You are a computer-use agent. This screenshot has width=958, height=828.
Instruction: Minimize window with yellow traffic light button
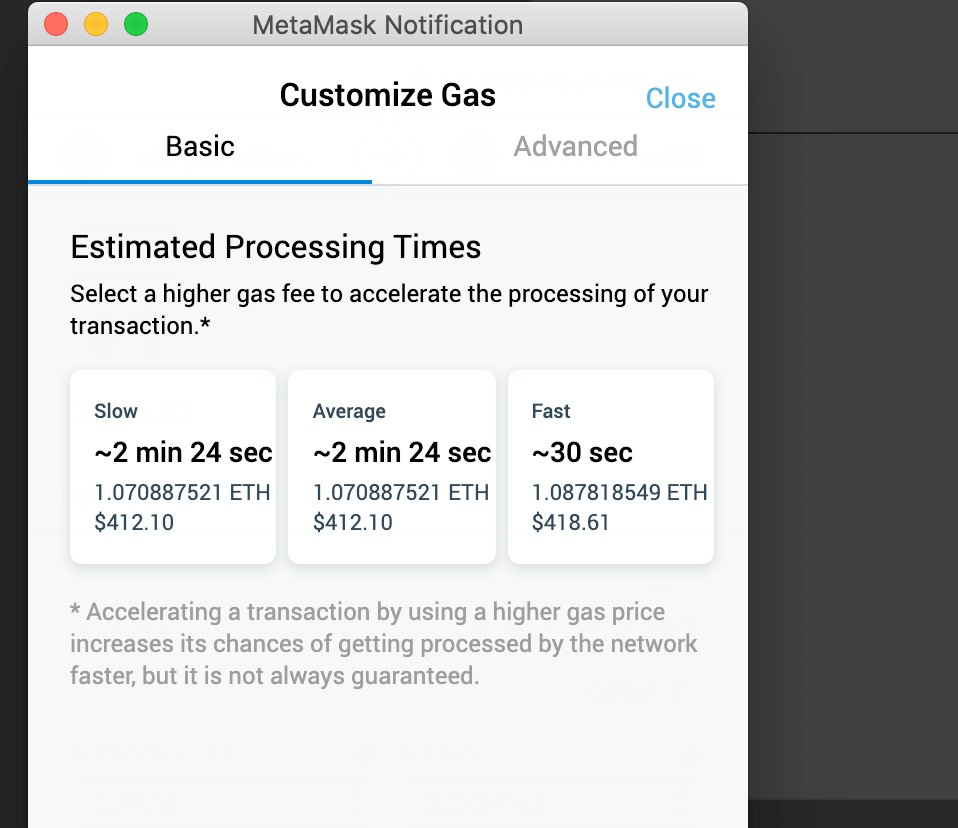[x=96, y=24]
